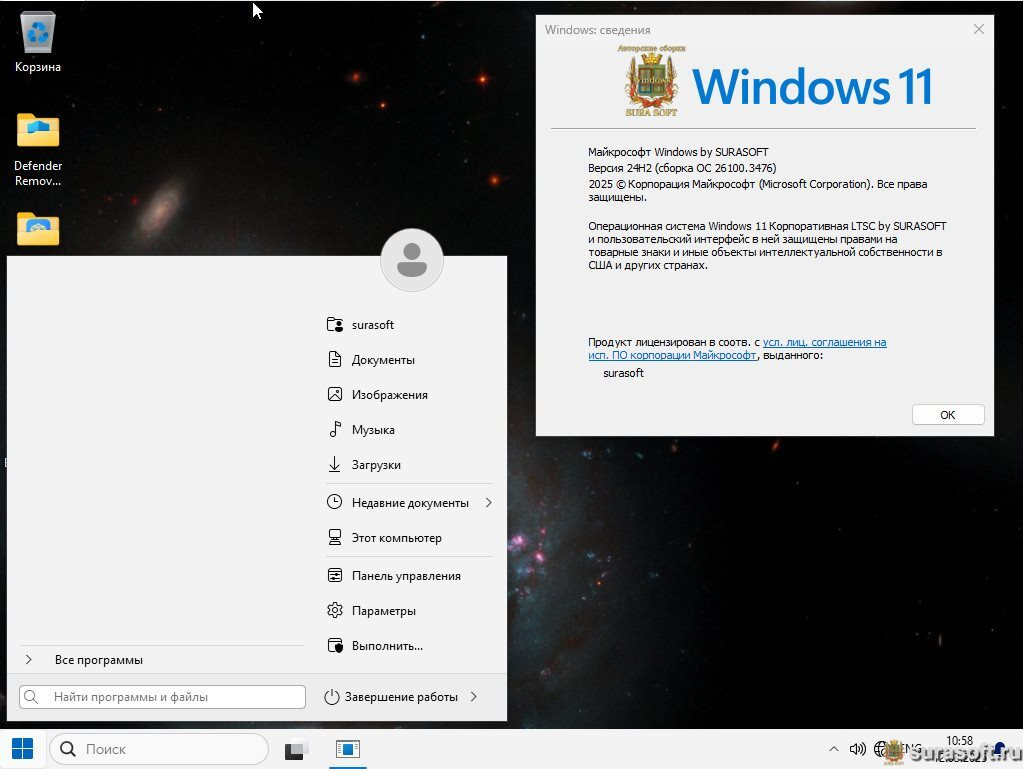The height and width of the screenshot is (769, 1023).
Task: Click the Музыка note icon
Action: click(335, 429)
